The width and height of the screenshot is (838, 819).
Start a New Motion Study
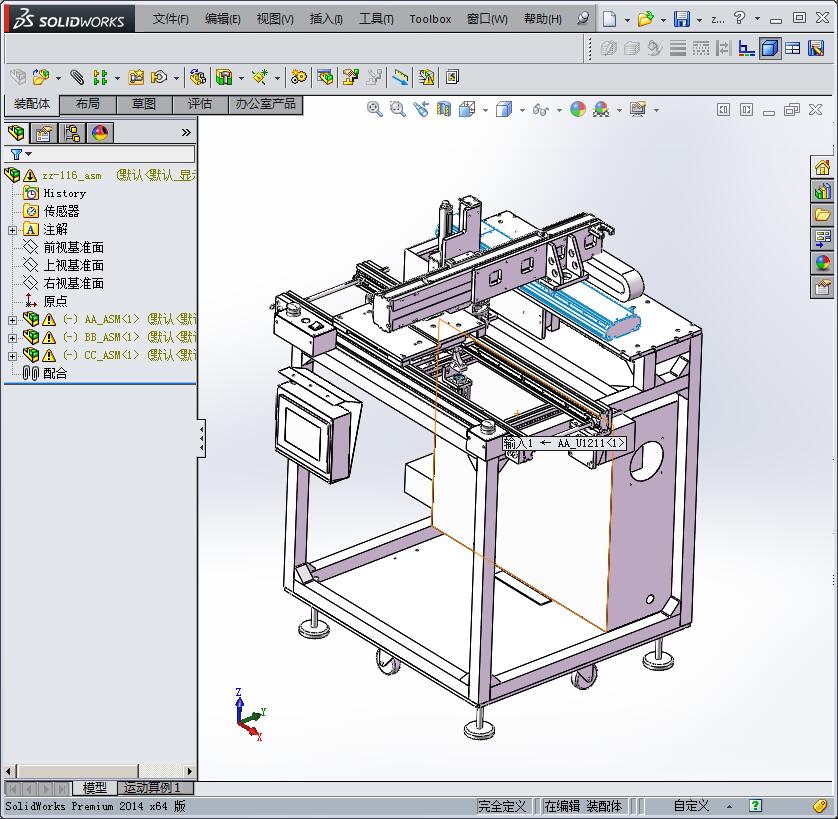pyautogui.click(x=299, y=78)
